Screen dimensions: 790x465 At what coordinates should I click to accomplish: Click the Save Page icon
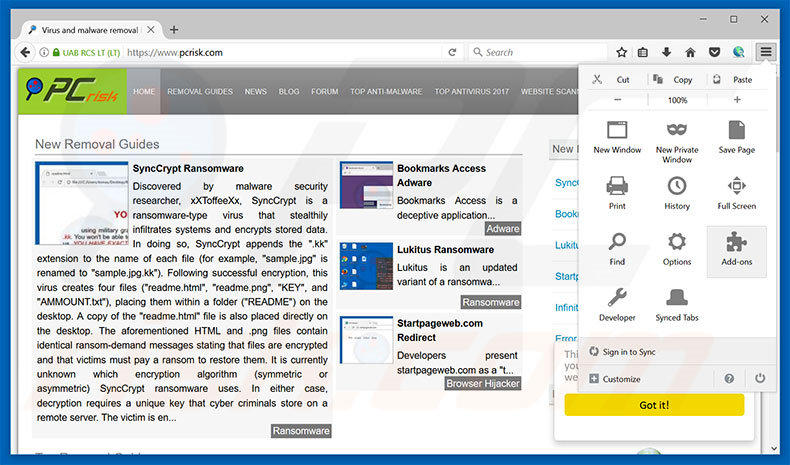(736, 130)
